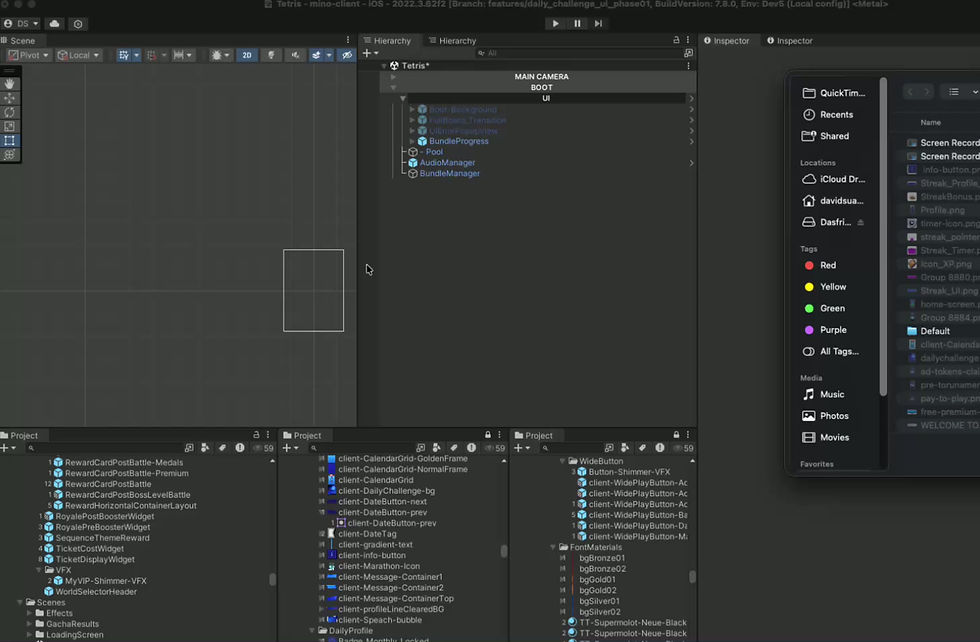
Task: Open Shared in Finder sidebar
Action: pos(834,136)
